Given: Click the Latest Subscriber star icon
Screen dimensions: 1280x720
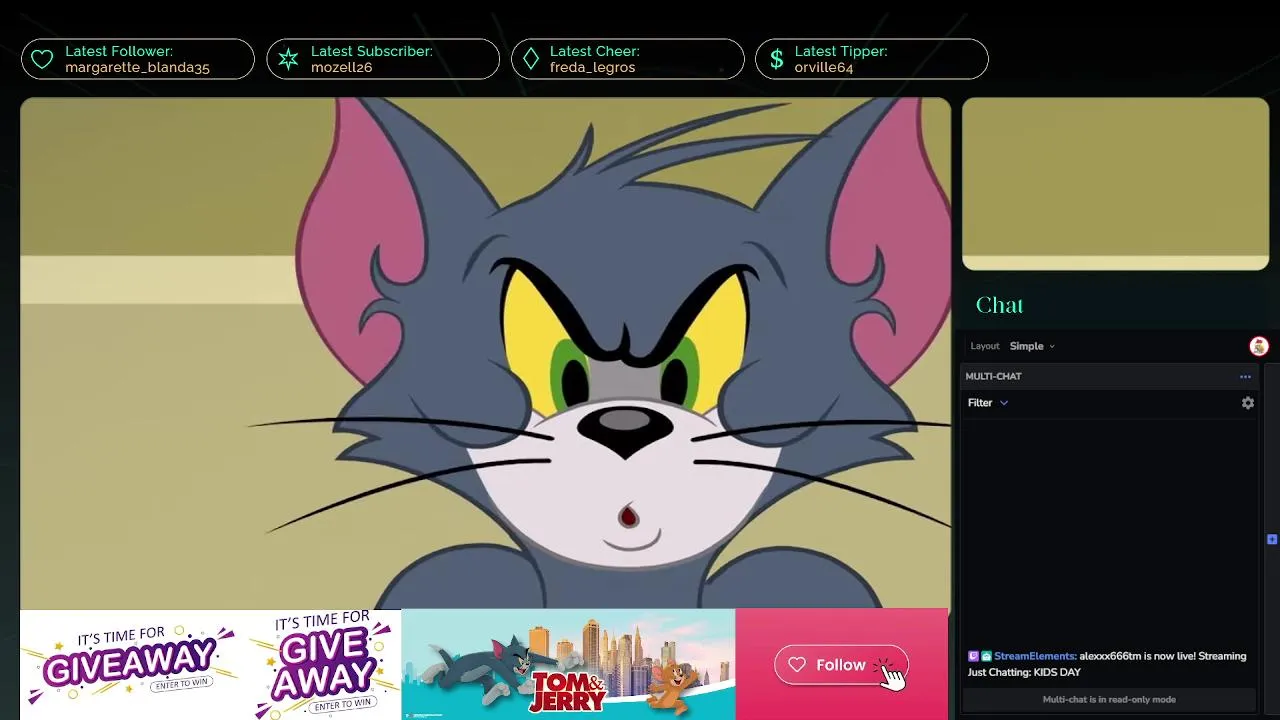Looking at the screenshot, I should coord(288,60).
